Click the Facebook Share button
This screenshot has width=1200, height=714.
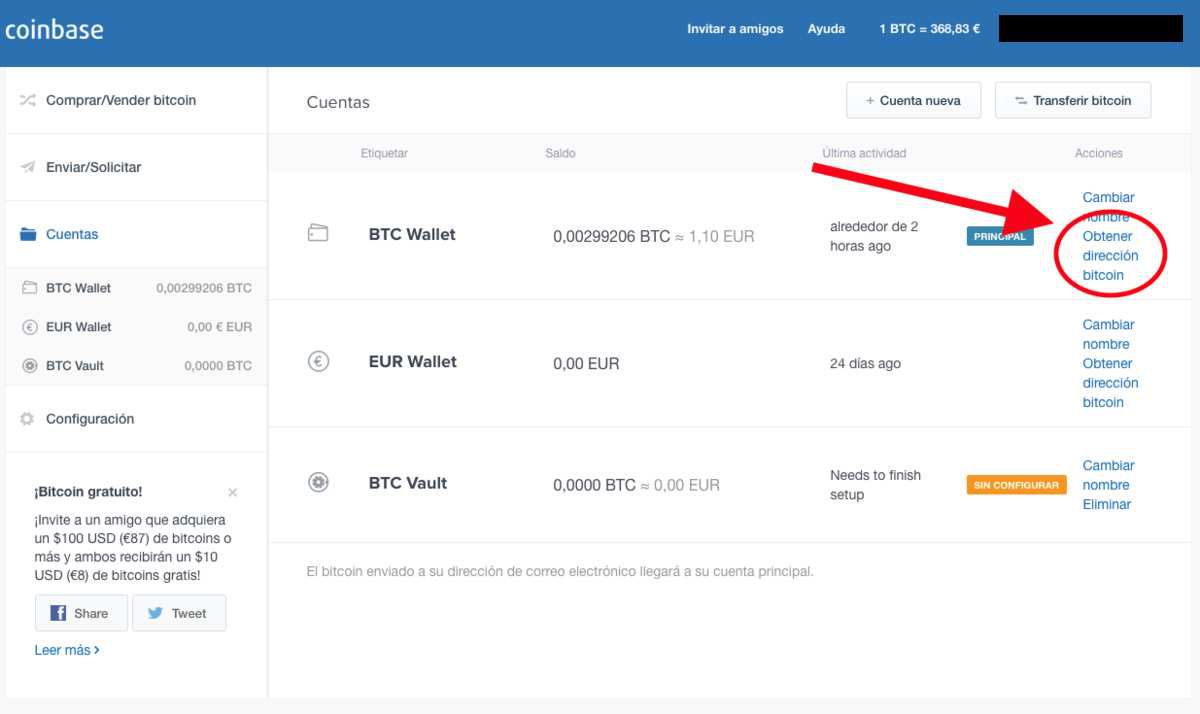(81, 613)
